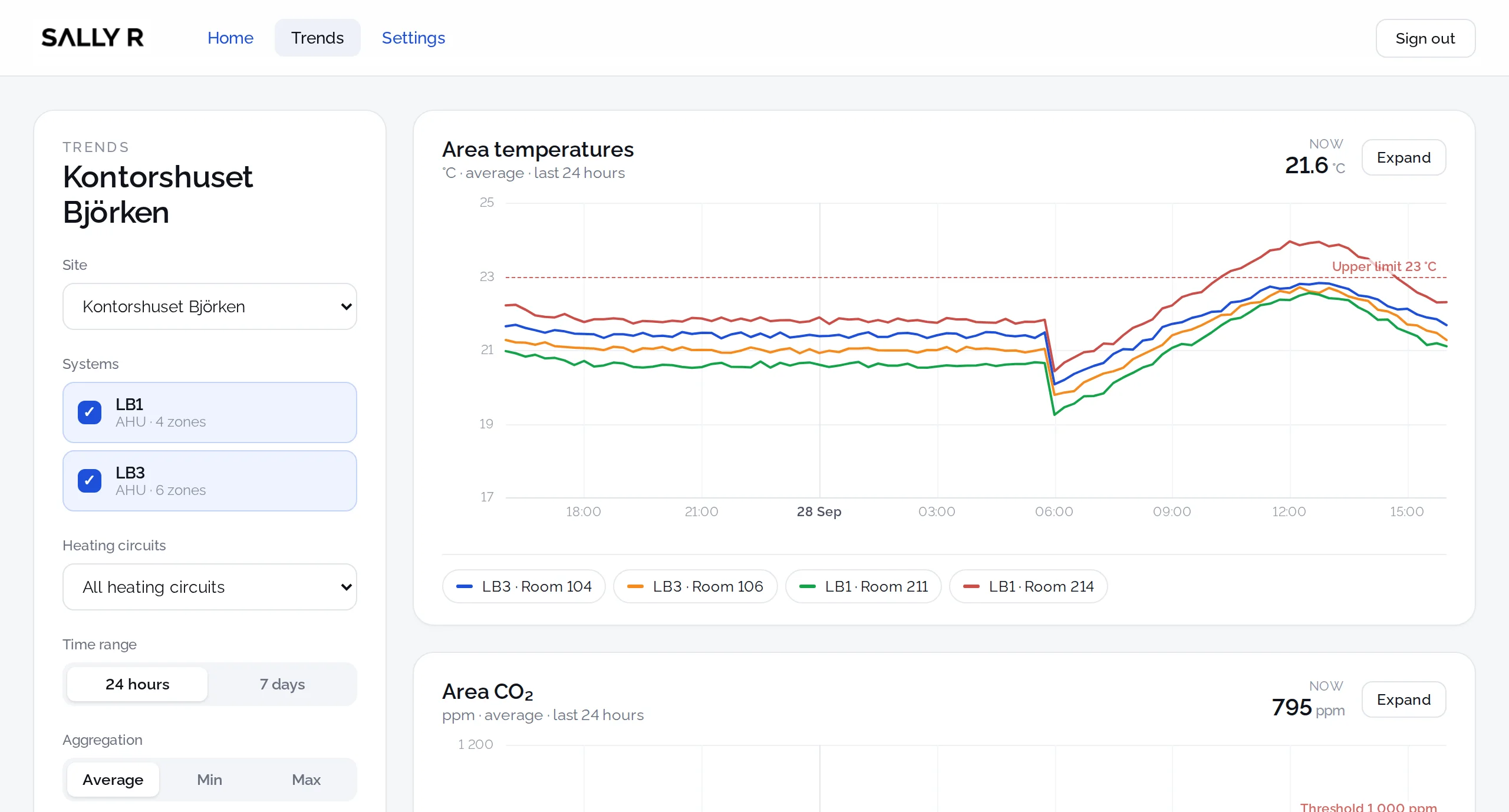Click the Time range section label
The width and height of the screenshot is (1509, 812).
pyautogui.click(x=100, y=645)
